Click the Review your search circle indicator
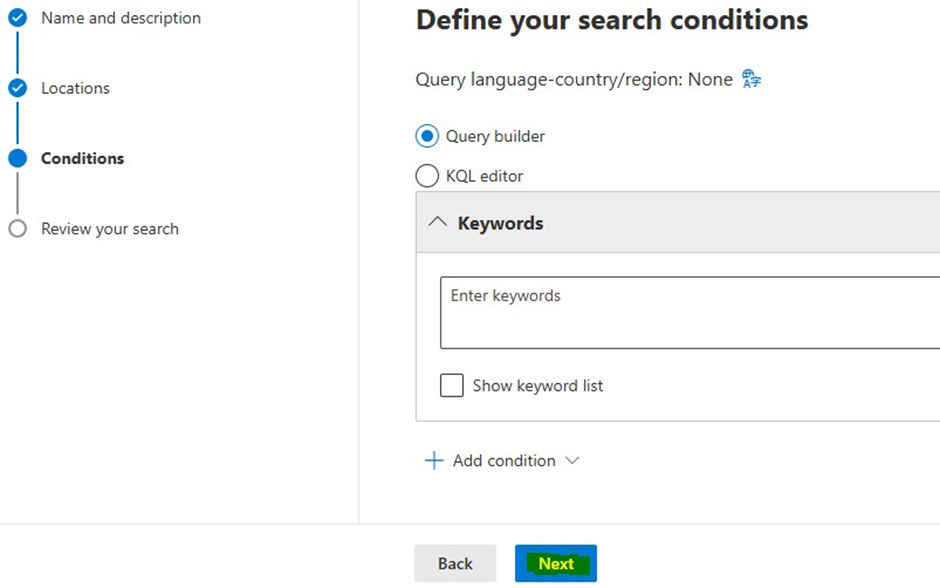940x588 pixels. click(17, 229)
